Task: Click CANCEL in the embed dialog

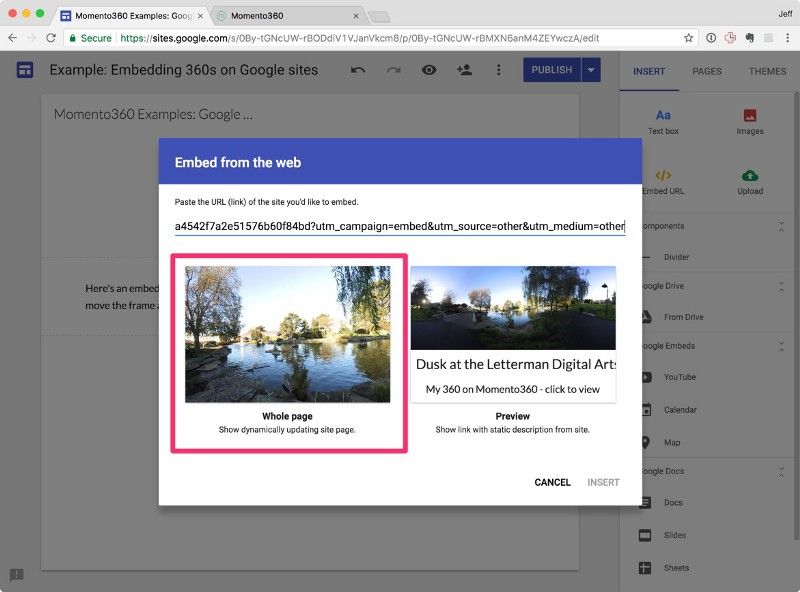Action: pyautogui.click(x=552, y=482)
